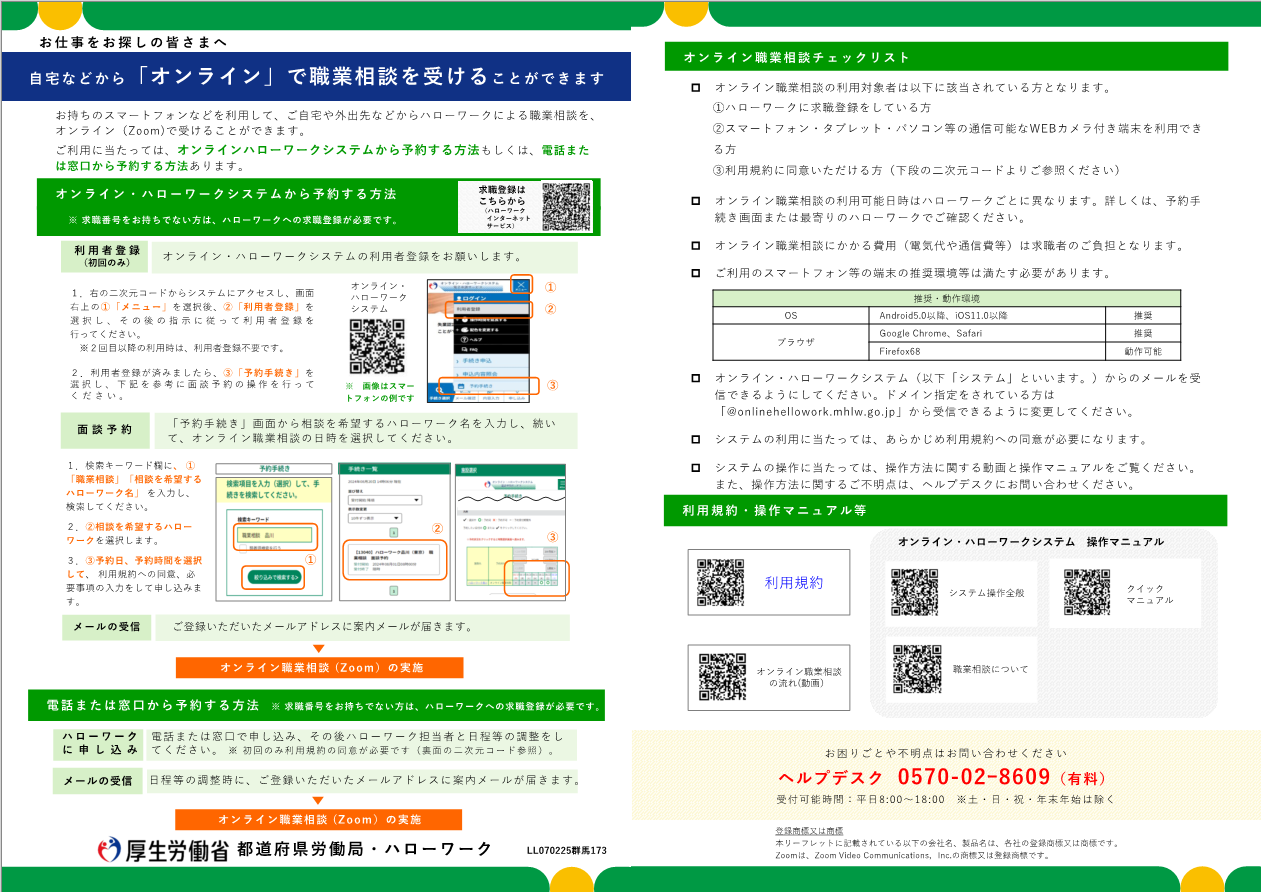Image resolution: width=1261 pixels, height=892 pixels.
Task: Click the クイックマニュアル QR code
Action: [x=1087, y=592]
